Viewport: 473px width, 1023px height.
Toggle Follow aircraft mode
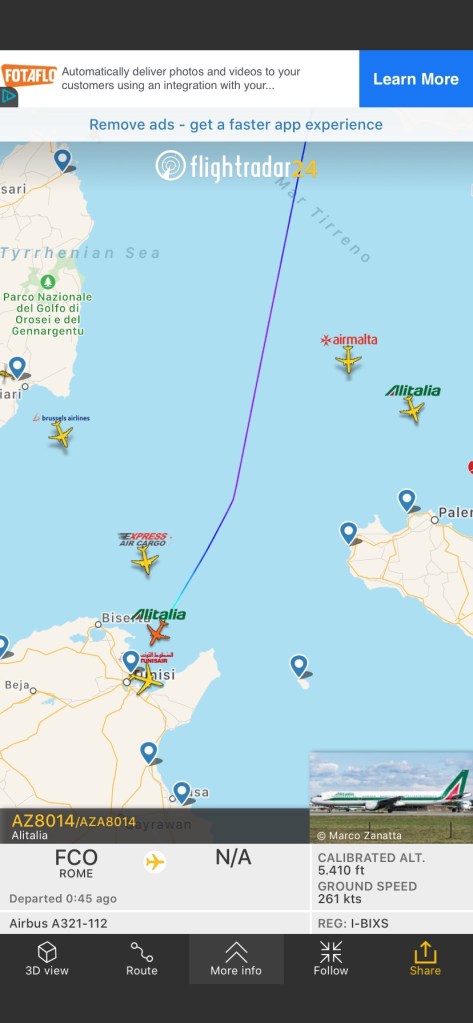[x=331, y=958]
